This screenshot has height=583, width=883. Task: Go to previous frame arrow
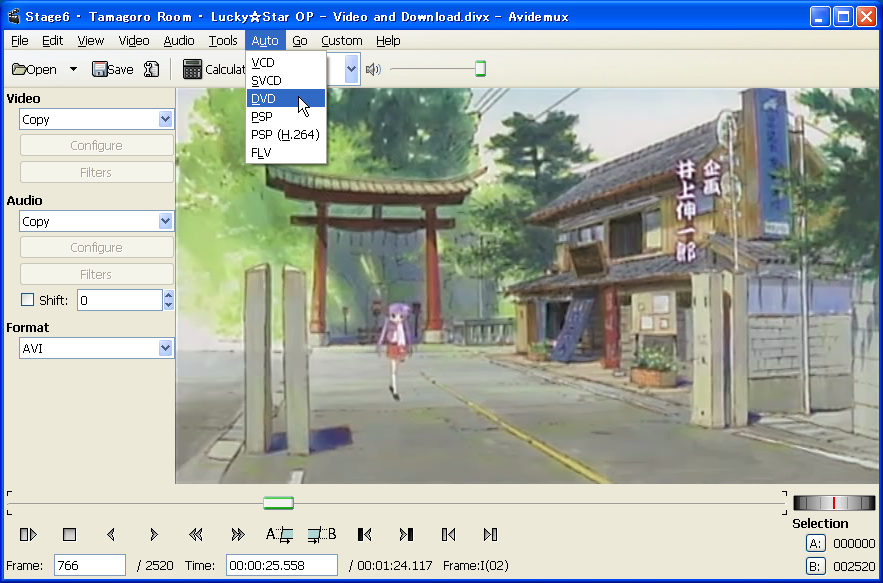[111, 534]
